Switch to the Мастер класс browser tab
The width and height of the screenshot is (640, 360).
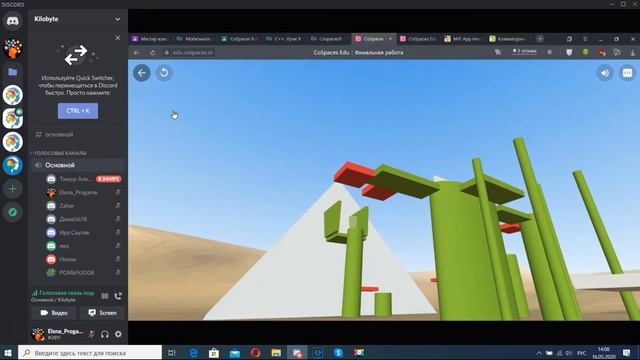[149, 39]
